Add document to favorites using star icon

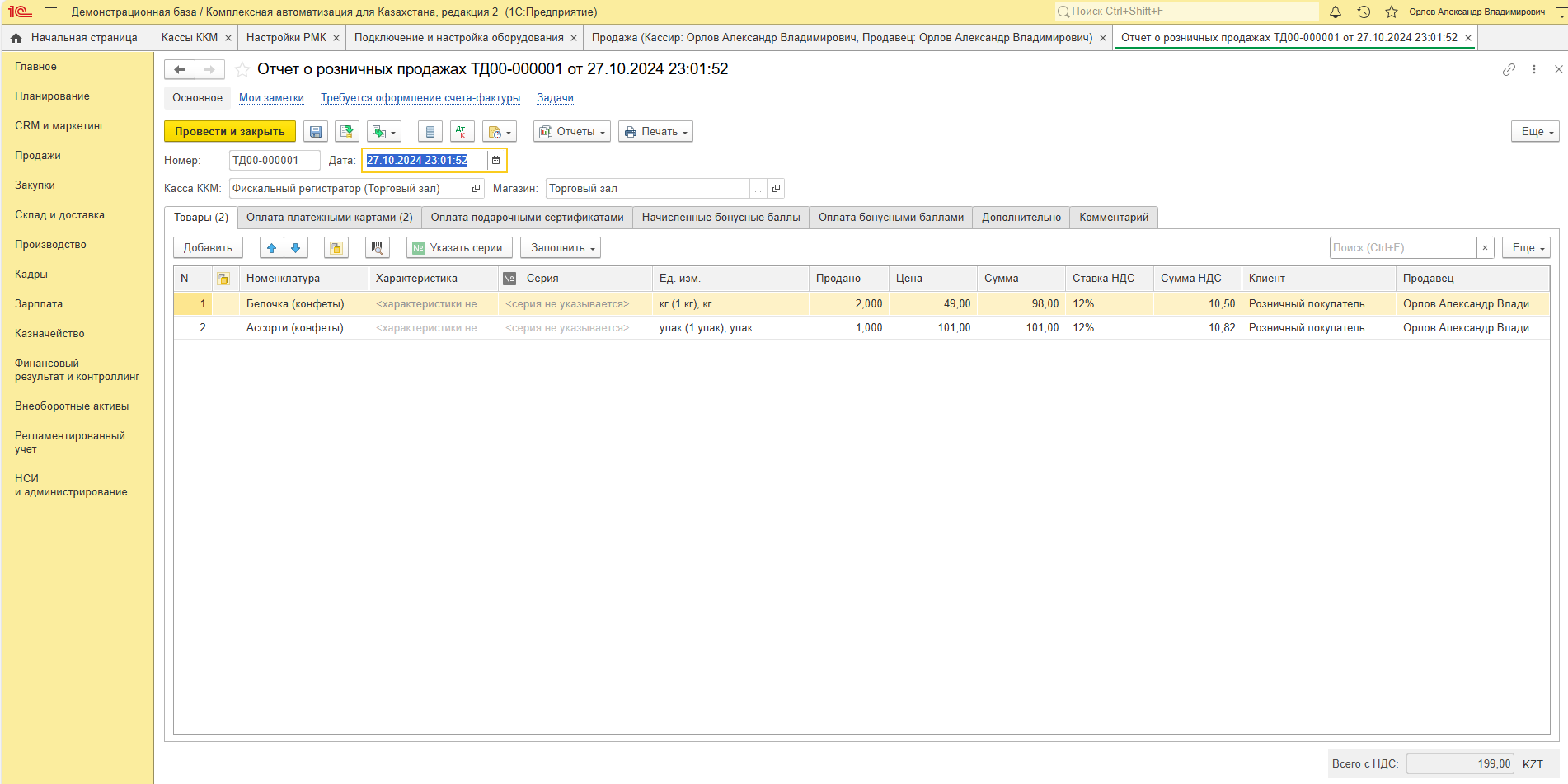(x=242, y=69)
